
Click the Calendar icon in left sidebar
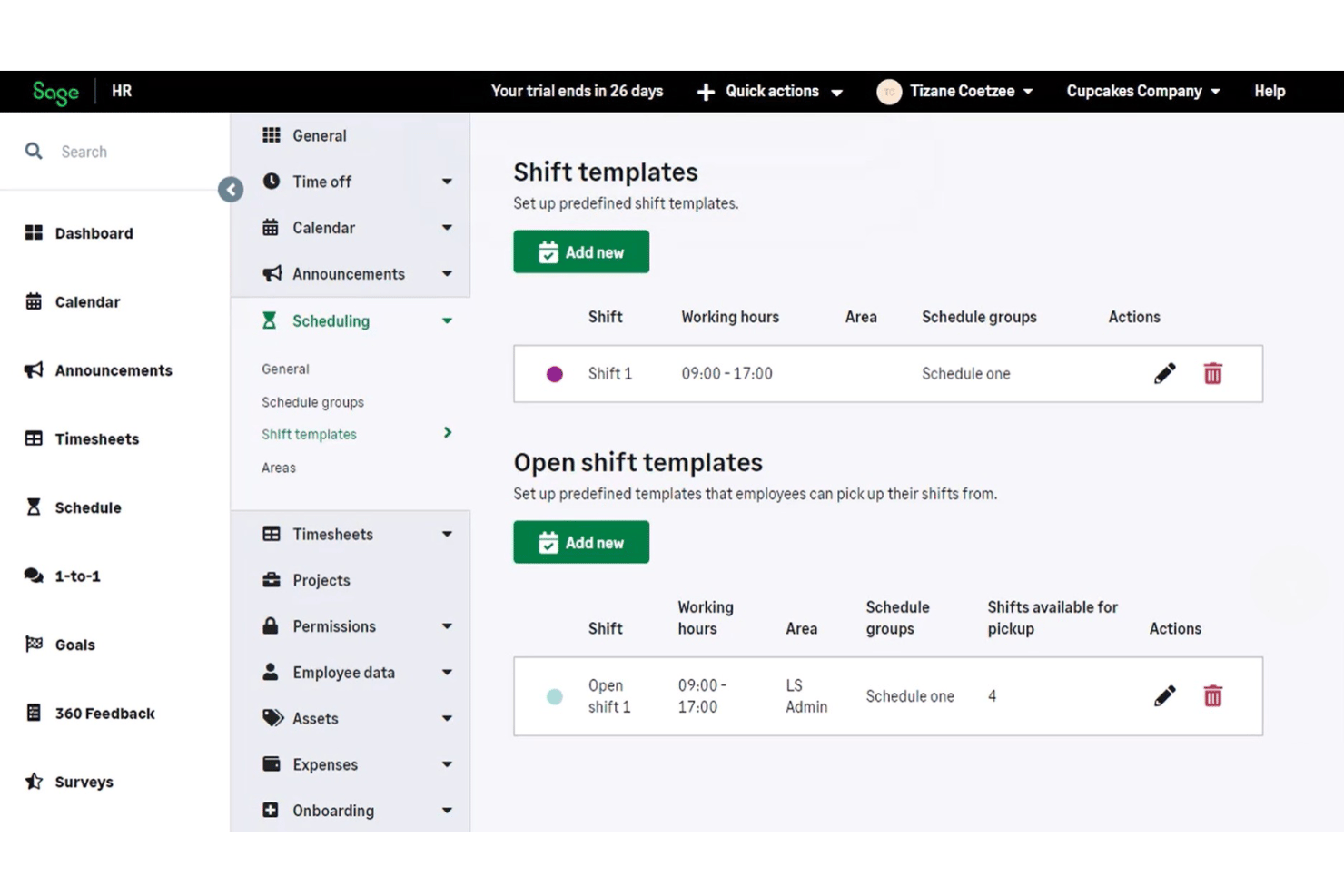(x=34, y=301)
